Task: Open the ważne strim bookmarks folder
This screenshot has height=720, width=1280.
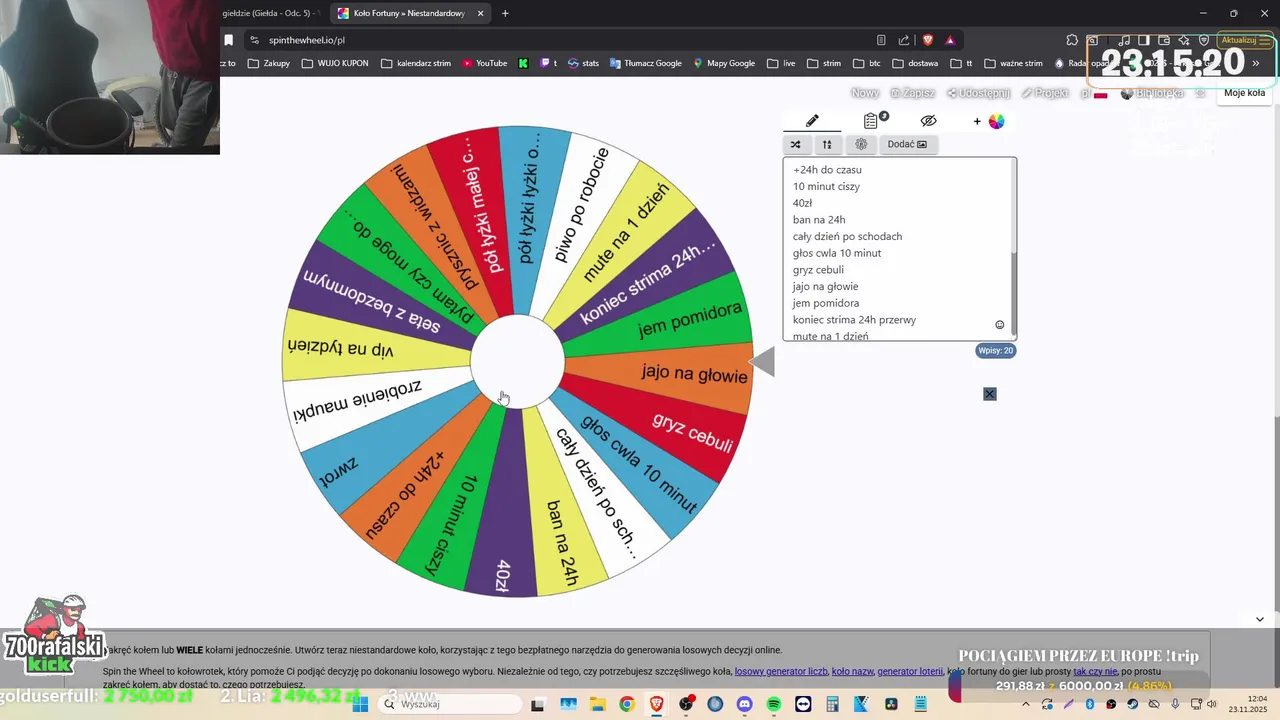Action: click(x=1014, y=63)
